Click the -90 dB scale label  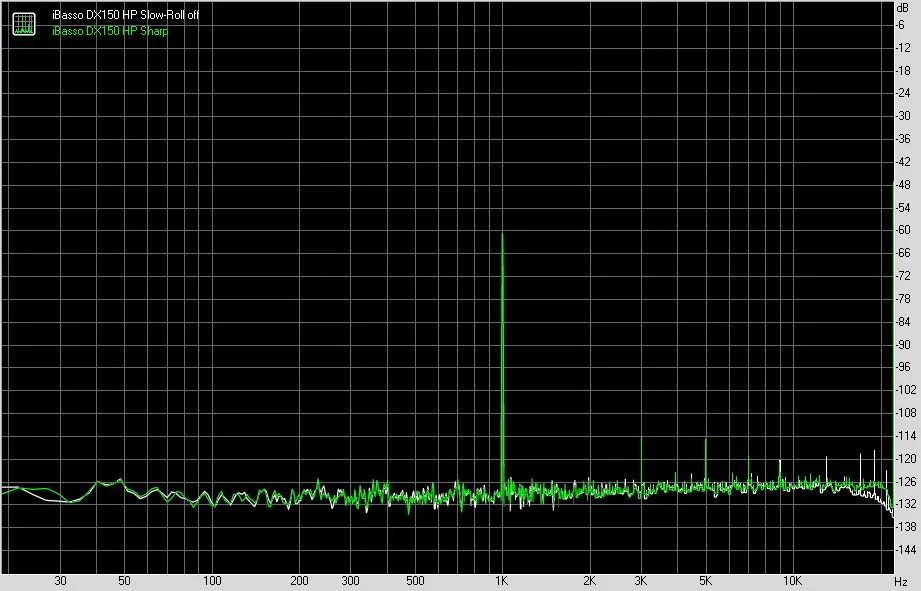point(903,344)
